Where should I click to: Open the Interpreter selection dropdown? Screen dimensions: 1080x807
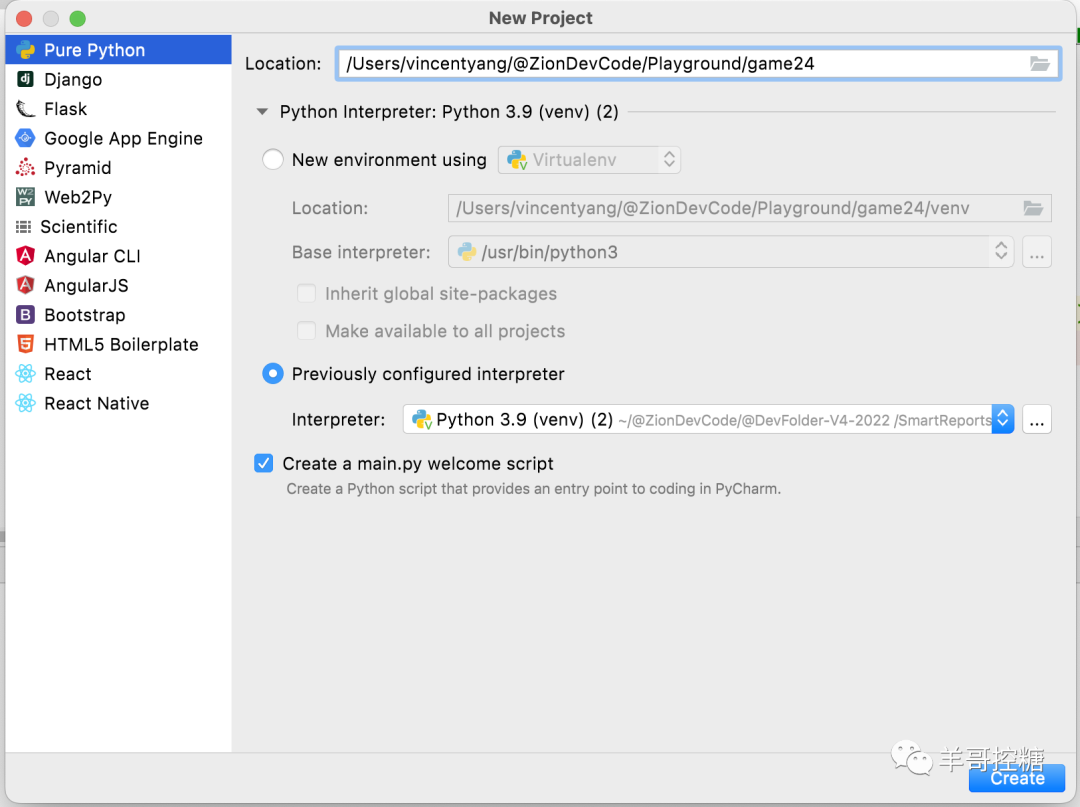[x=708, y=419]
